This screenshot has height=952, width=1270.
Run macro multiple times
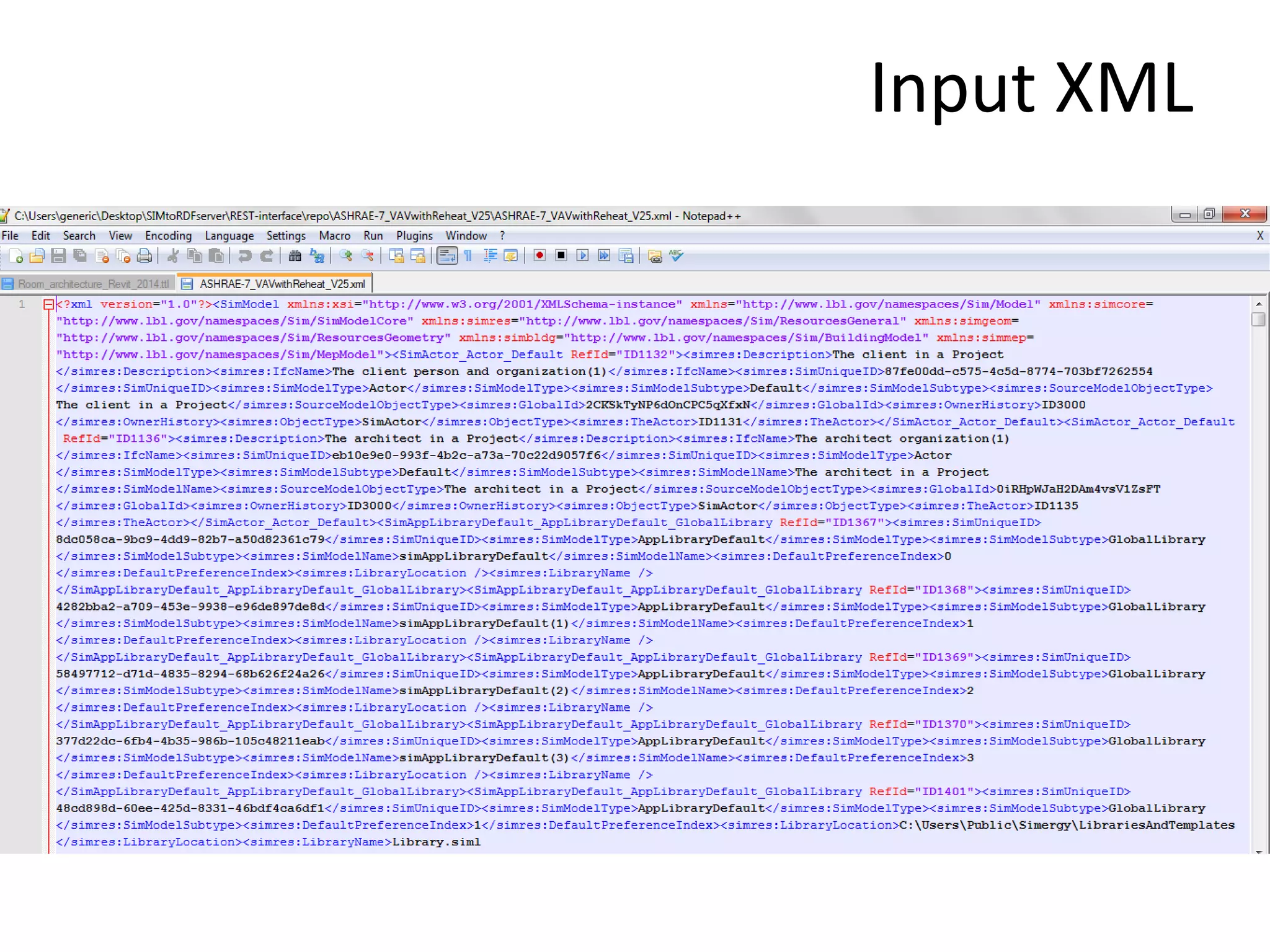click(604, 255)
